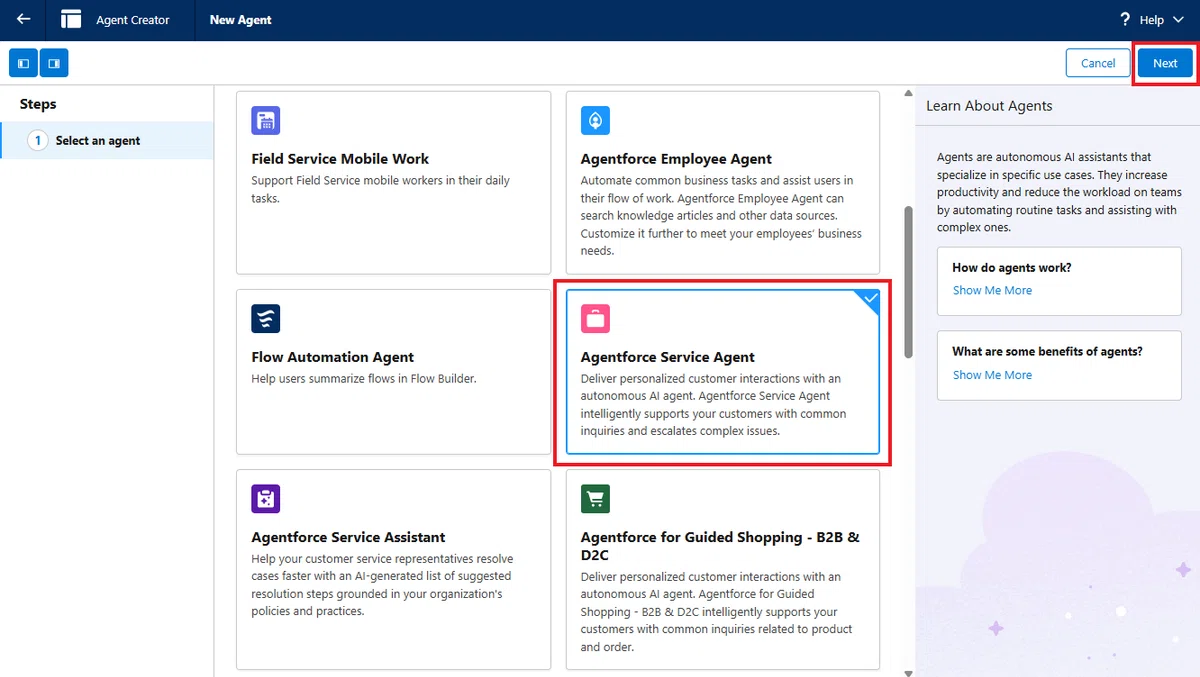Screen dimensions: 1200x677
Task: Click the Field Service Mobile Work description
Action: (380, 190)
